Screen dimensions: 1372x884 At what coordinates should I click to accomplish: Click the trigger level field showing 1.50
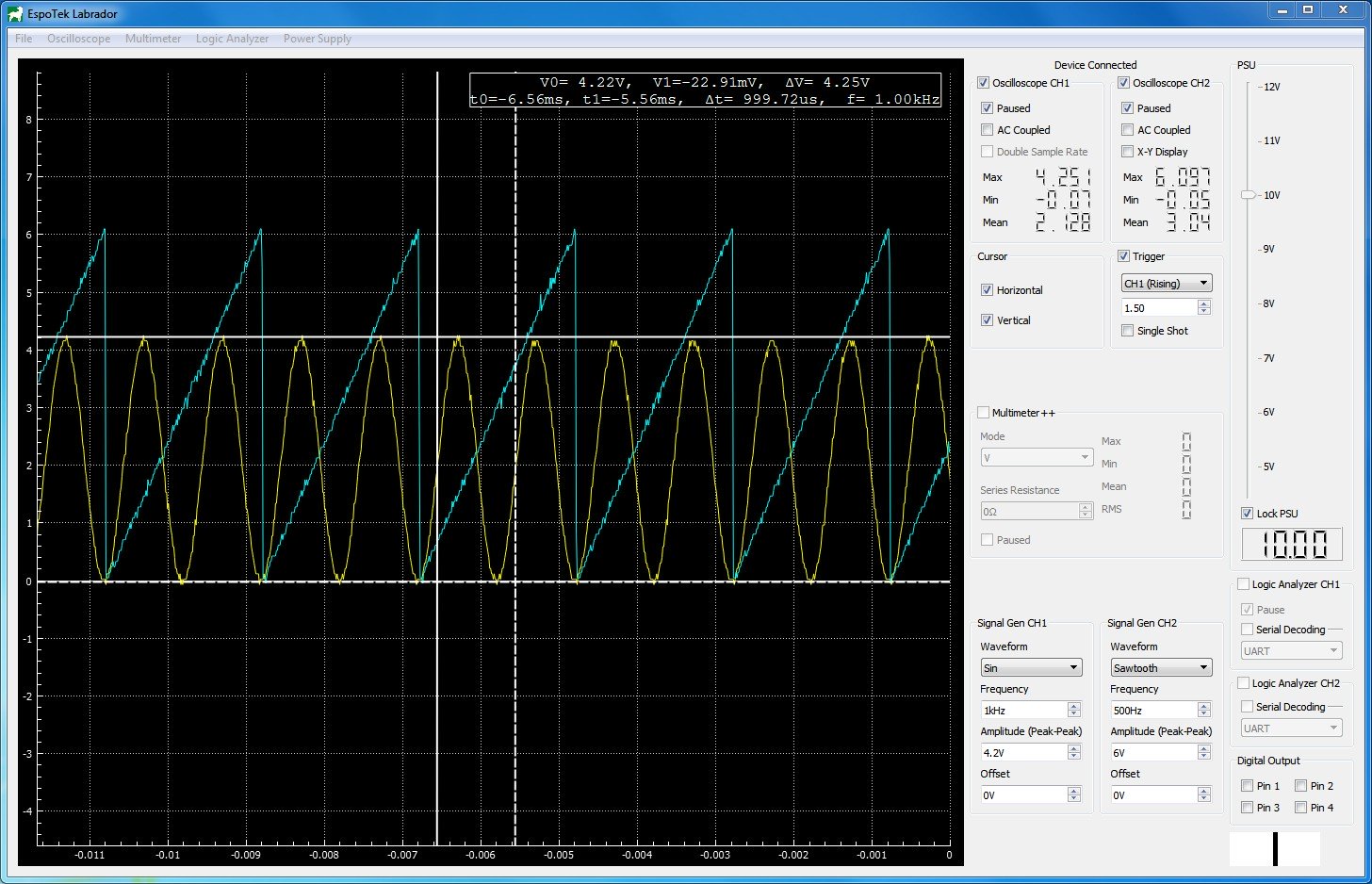(1159, 306)
